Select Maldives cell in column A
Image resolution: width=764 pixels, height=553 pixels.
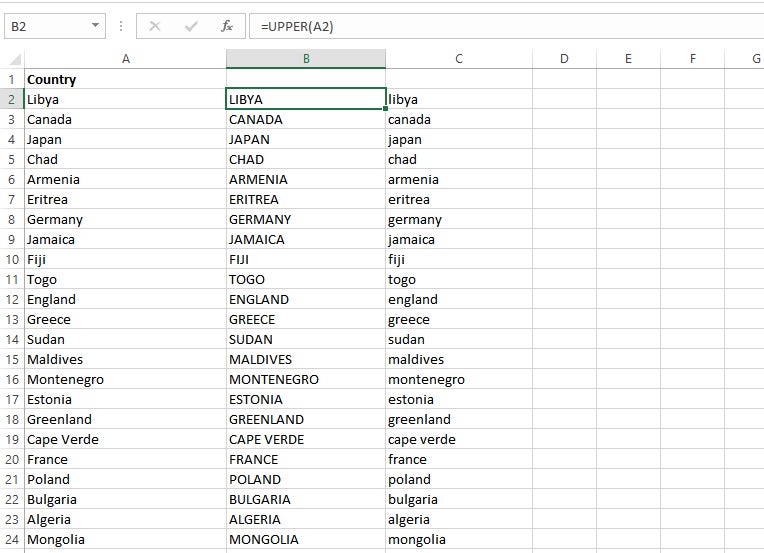tap(125, 359)
